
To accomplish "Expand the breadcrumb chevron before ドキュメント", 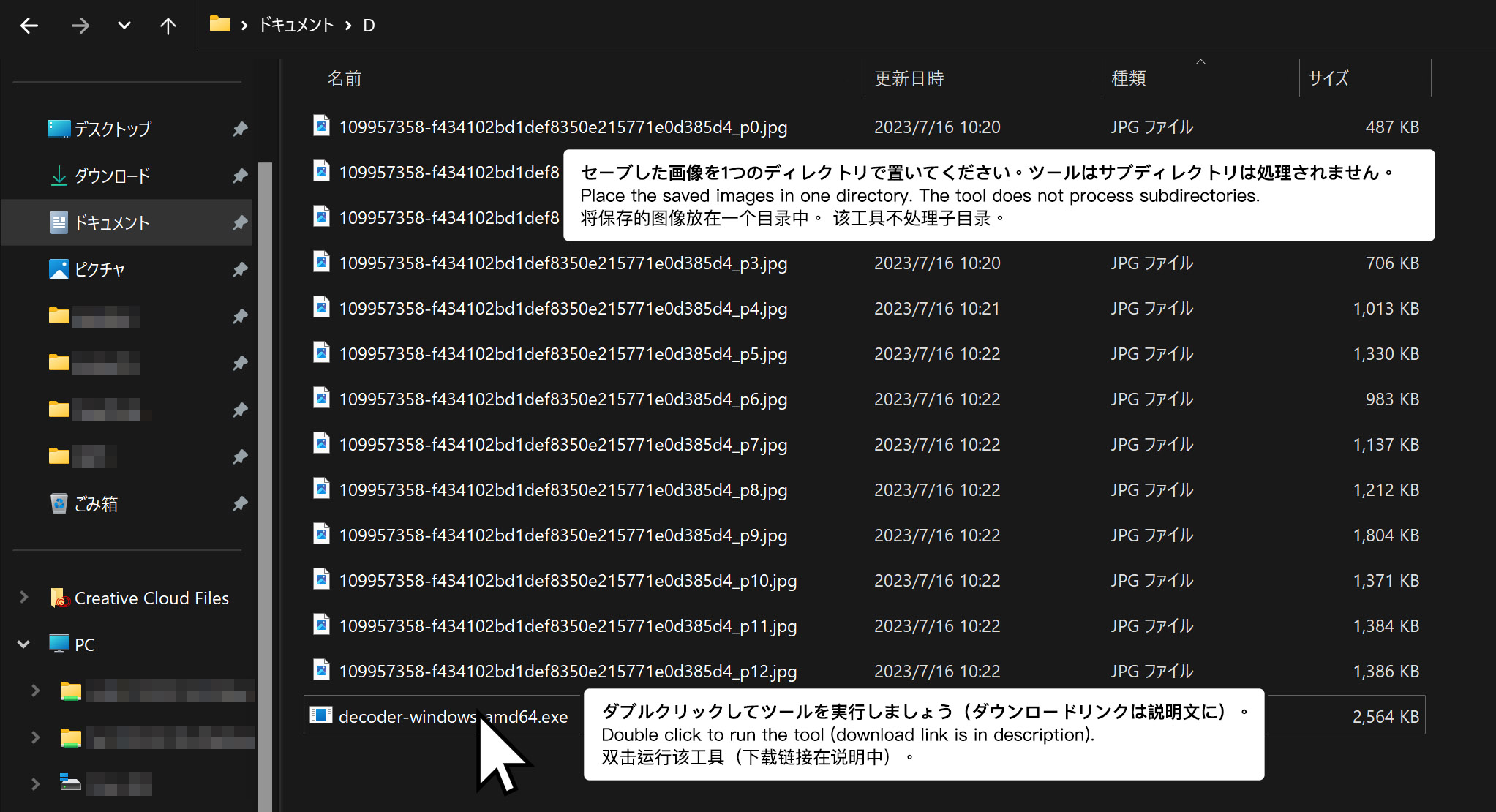I will click(244, 26).
